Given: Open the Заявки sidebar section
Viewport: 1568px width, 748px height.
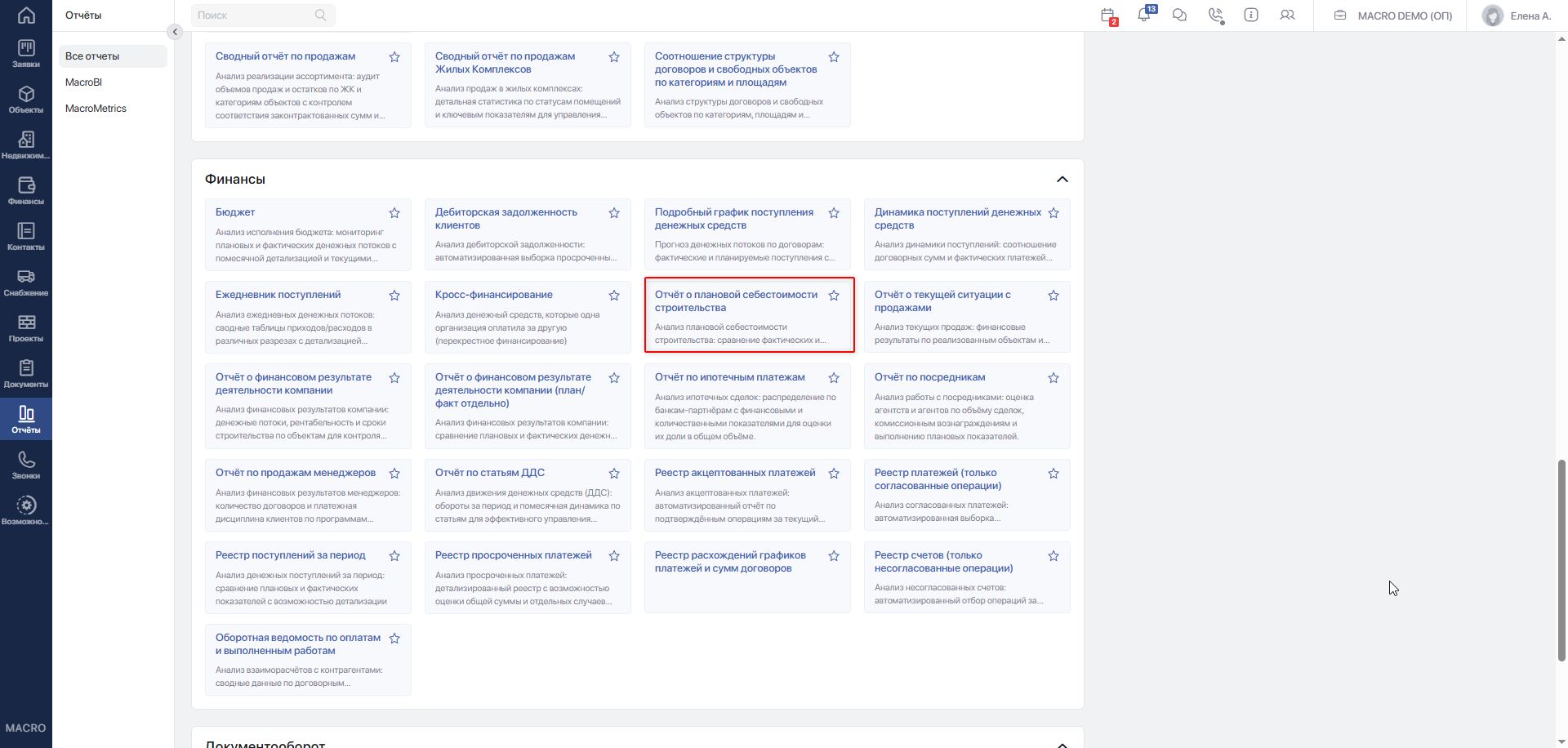Looking at the screenshot, I should [26, 54].
